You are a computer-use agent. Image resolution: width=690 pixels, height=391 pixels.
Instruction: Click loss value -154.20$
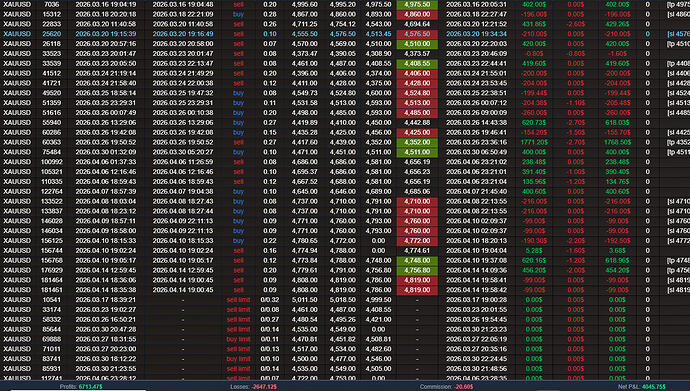tap(534, 132)
